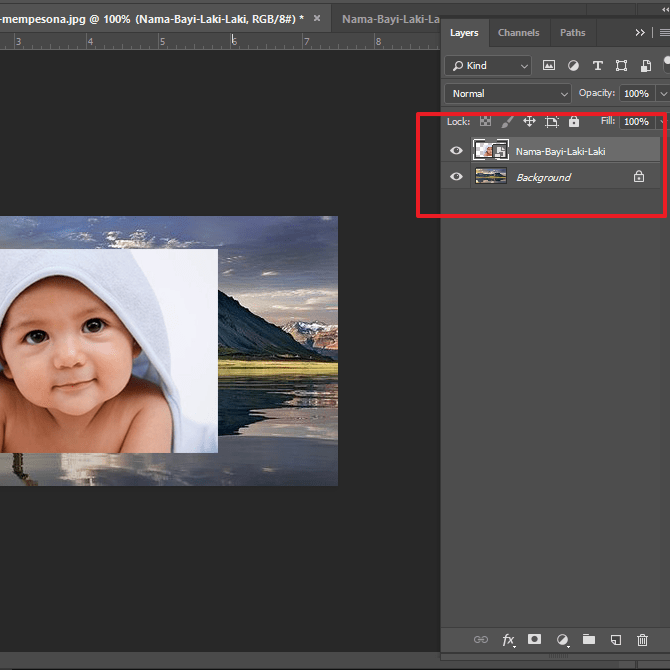The width and height of the screenshot is (670, 670).
Task: Filter for pixel layers icon
Action: (x=549, y=66)
